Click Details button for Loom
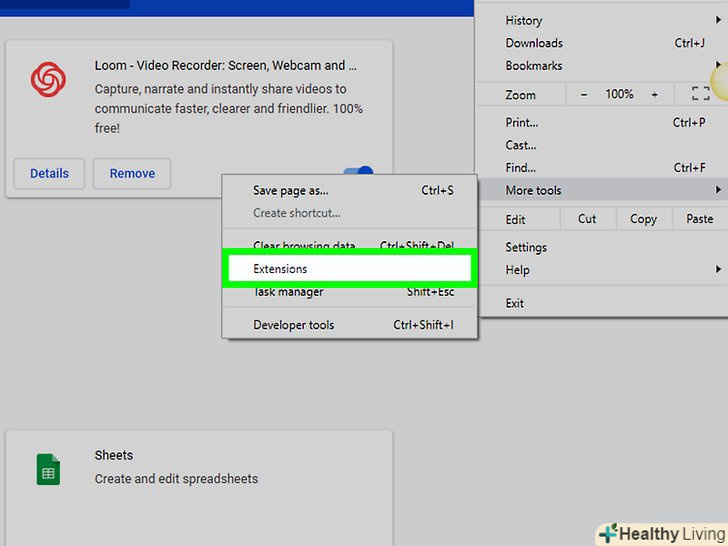Viewport: 728px width, 546px height. (49, 174)
